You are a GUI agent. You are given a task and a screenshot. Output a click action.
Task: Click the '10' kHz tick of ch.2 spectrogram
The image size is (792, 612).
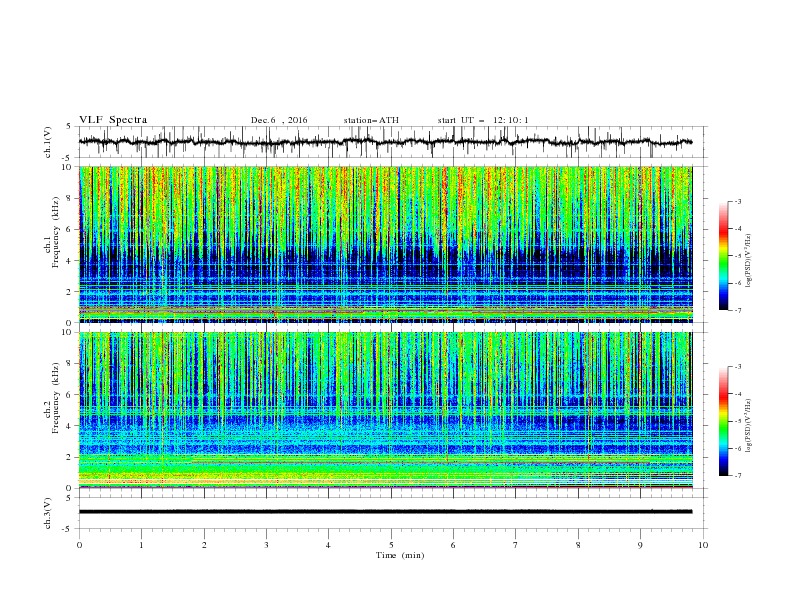click(67, 332)
